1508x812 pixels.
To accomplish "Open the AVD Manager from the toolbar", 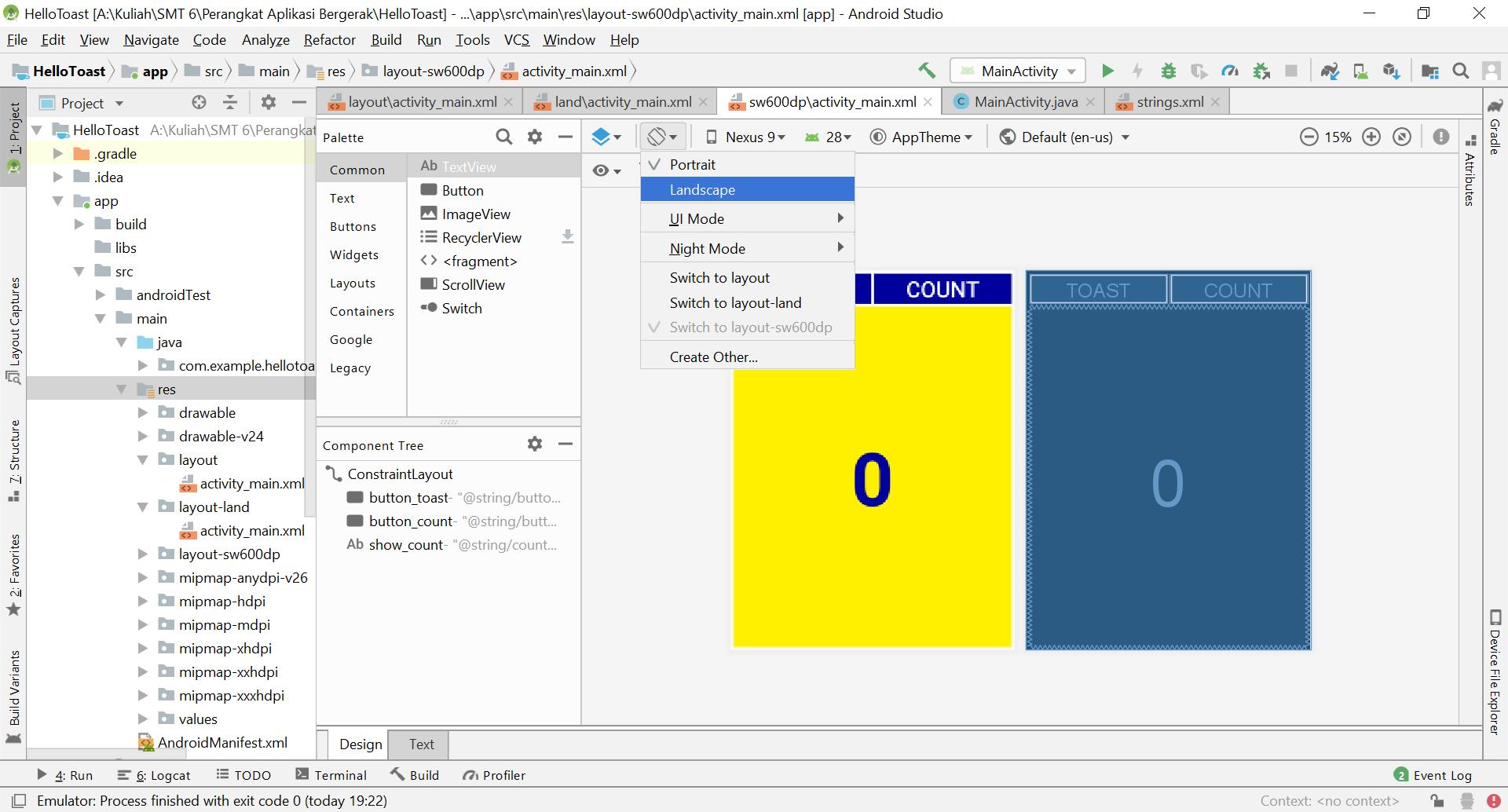I will [1360, 70].
